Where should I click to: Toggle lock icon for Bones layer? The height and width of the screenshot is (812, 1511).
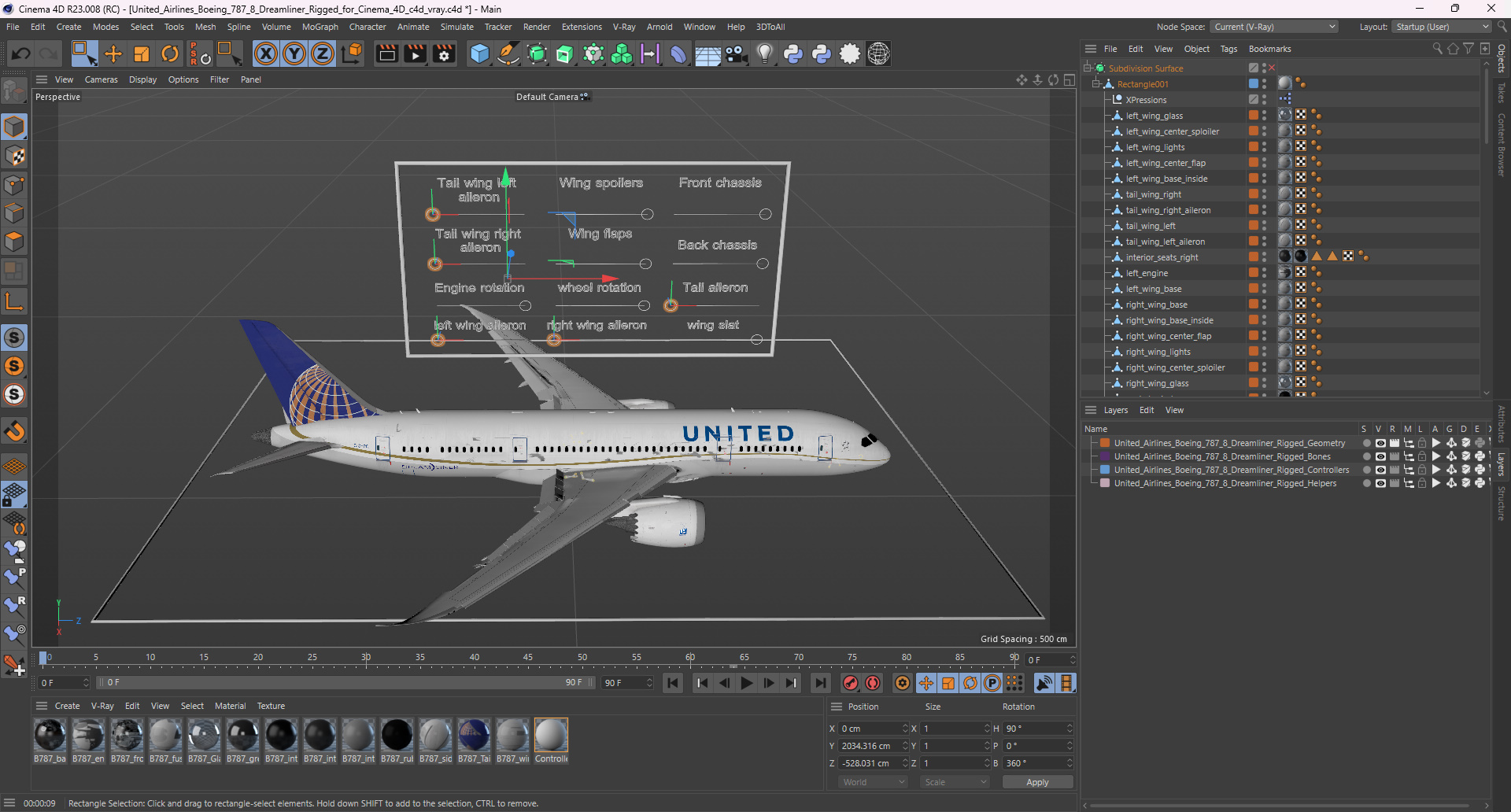point(1422,456)
